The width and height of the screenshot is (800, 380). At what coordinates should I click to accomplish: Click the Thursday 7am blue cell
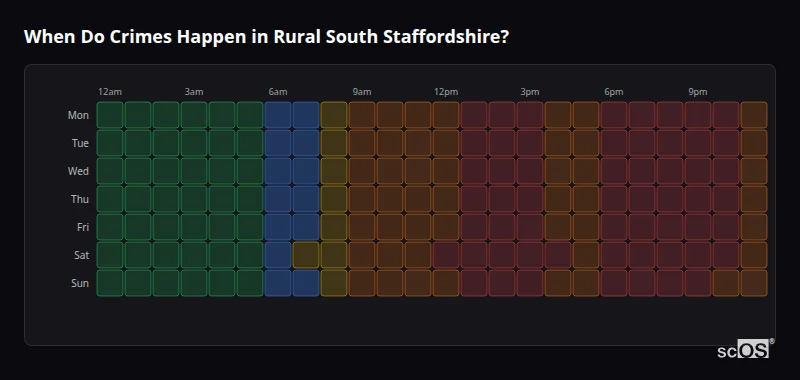[x=306, y=198]
